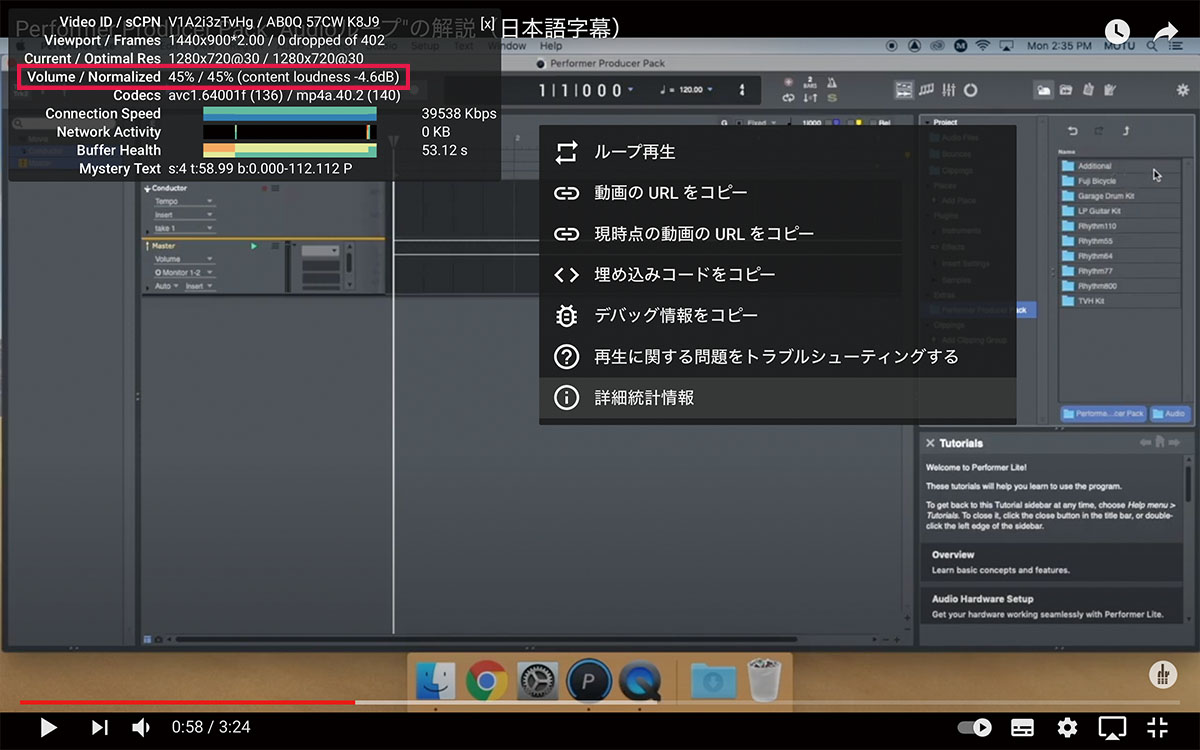Select 詳細統計情報 menu entry
The height and width of the screenshot is (750, 1200).
tap(777, 397)
